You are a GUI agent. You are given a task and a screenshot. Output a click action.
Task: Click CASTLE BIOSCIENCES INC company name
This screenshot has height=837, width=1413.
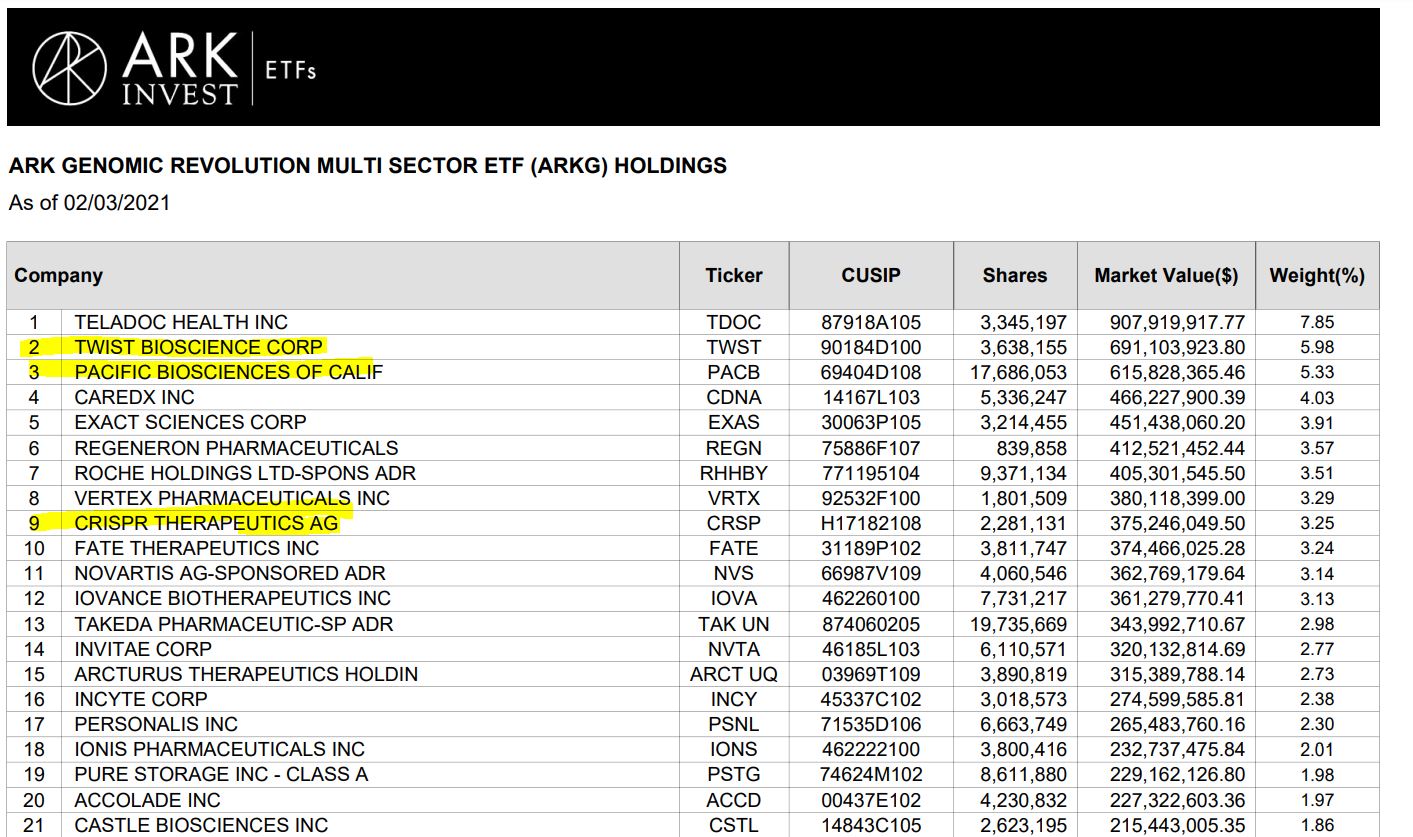point(201,825)
